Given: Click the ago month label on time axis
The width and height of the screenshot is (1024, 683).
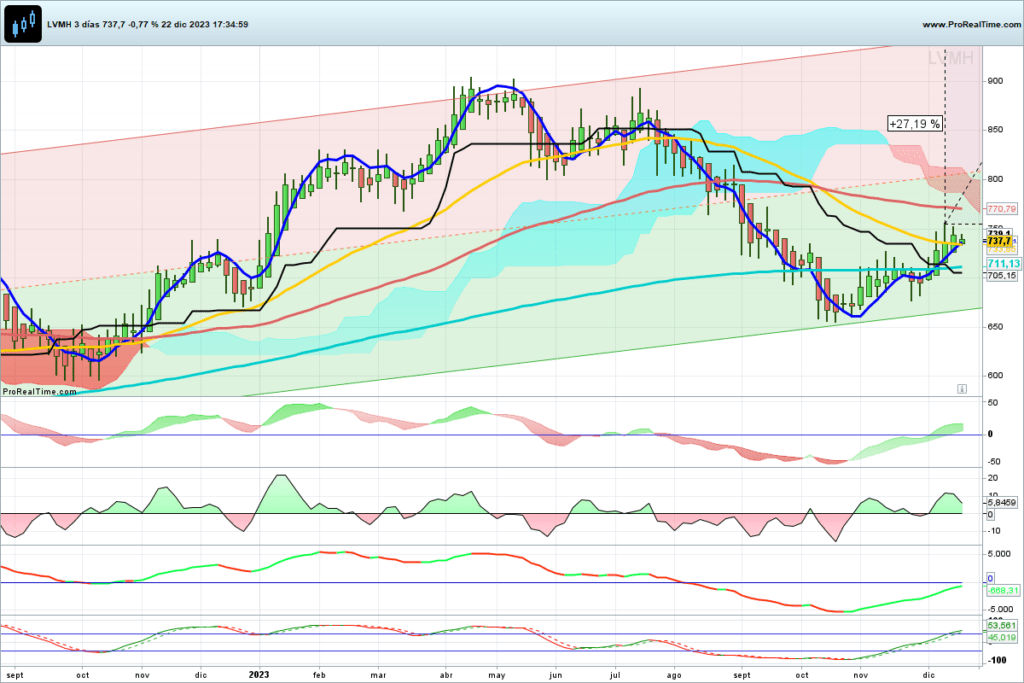Looking at the screenshot, I should [674, 675].
